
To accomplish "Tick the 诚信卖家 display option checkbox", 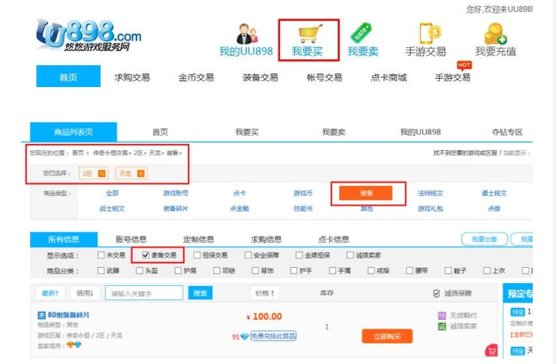I will 350,255.
